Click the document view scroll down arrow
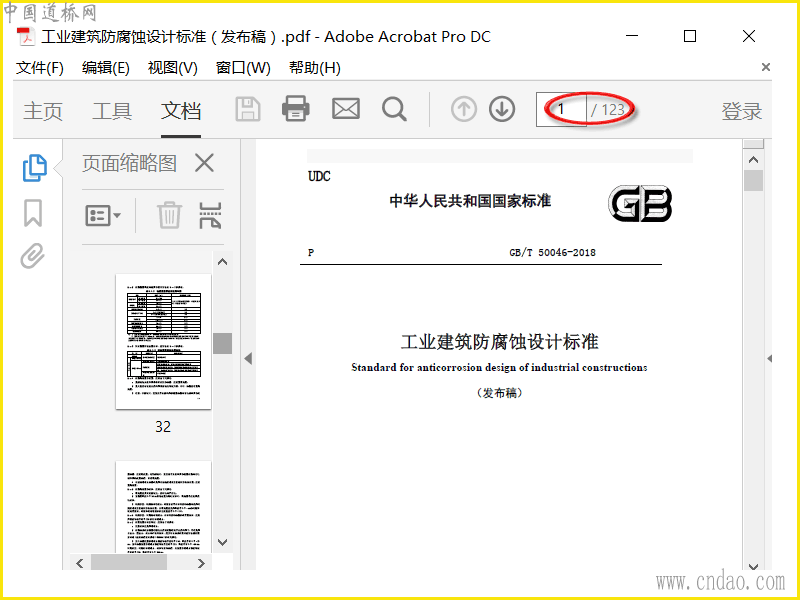This screenshot has width=800, height=600. (754, 566)
